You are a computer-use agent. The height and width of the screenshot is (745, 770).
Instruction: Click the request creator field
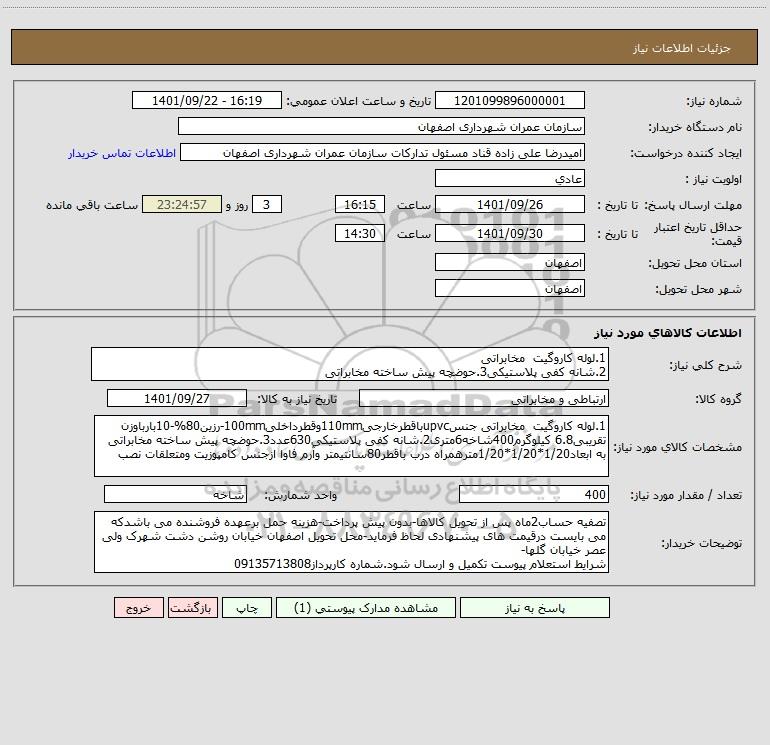[382, 152]
